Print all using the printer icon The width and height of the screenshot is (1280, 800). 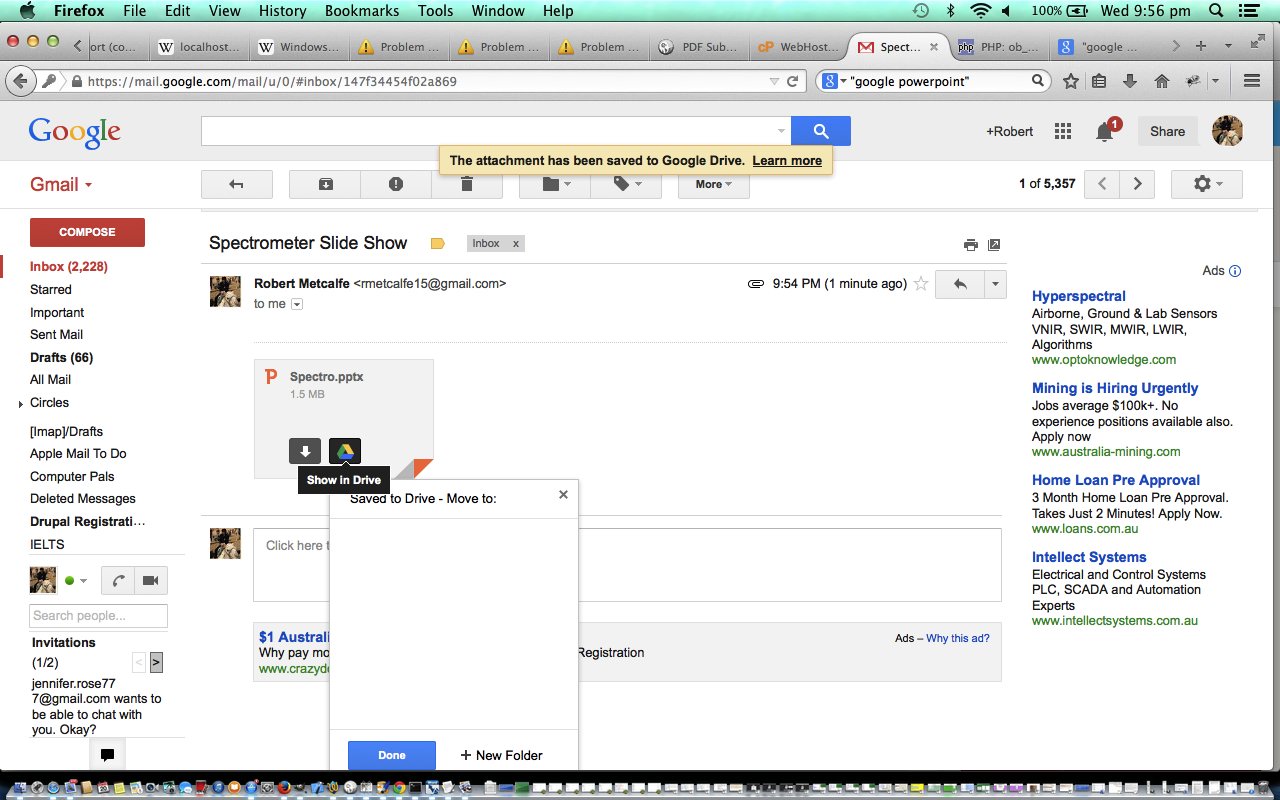tap(970, 244)
